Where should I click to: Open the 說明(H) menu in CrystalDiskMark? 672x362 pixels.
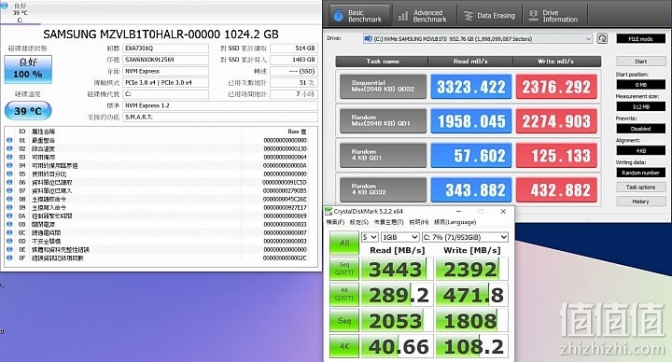(419, 222)
